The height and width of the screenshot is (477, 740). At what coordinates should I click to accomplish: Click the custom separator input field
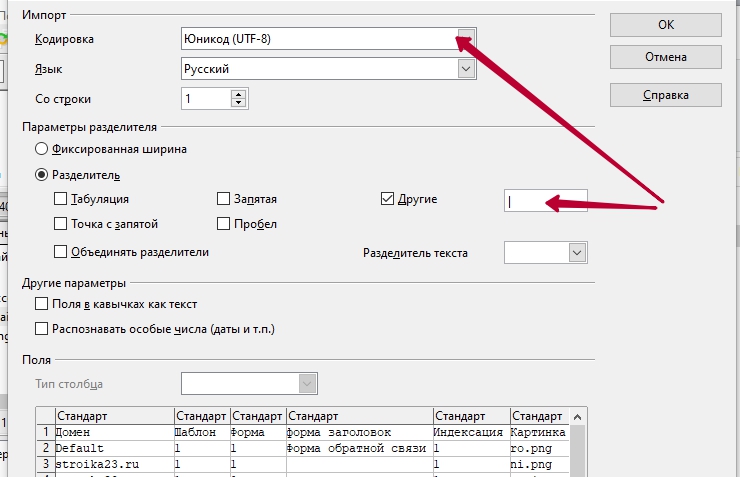tap(545, 200)
